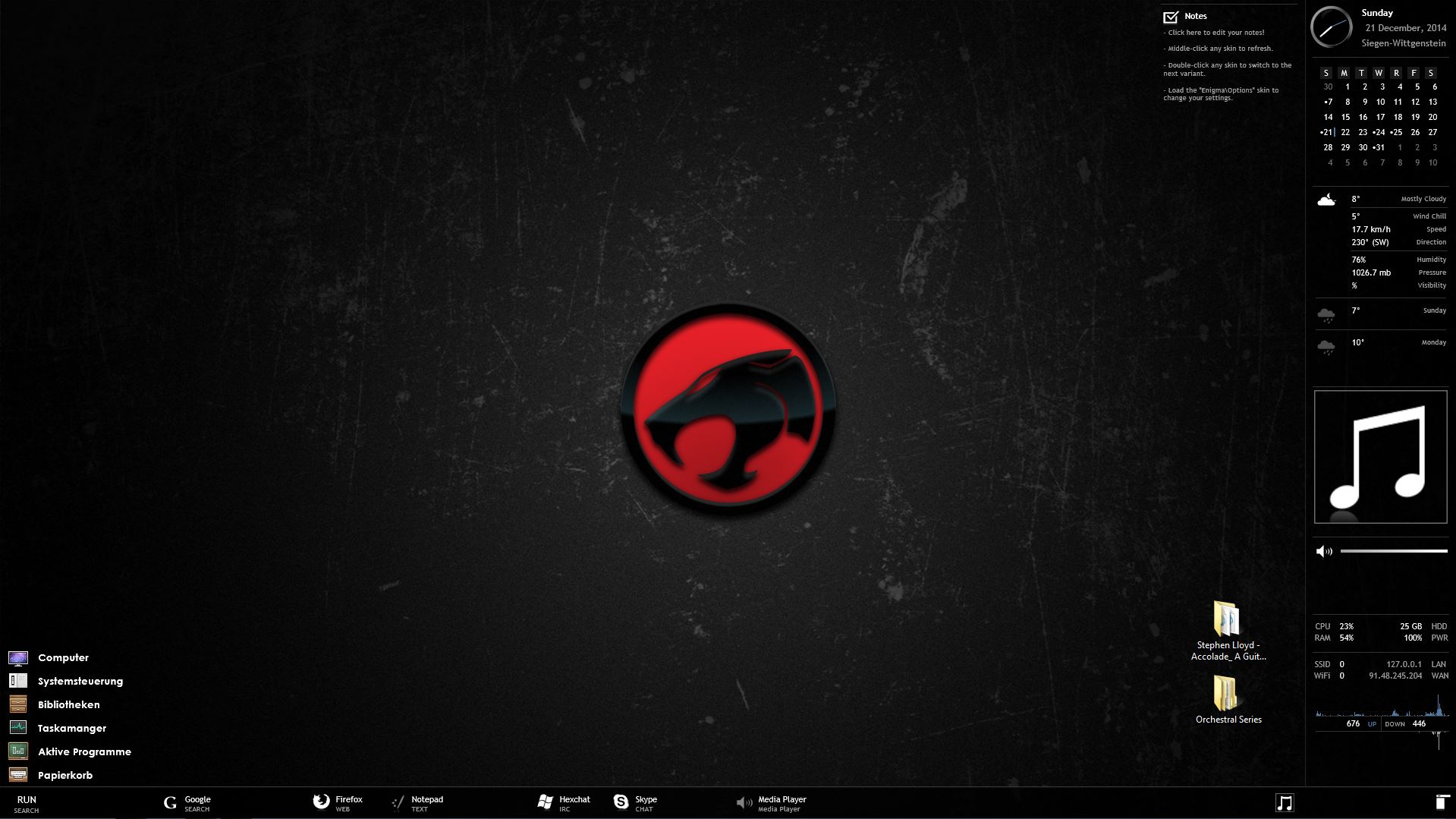
Task: Click the Google search icon
Action: click(170, 803)
